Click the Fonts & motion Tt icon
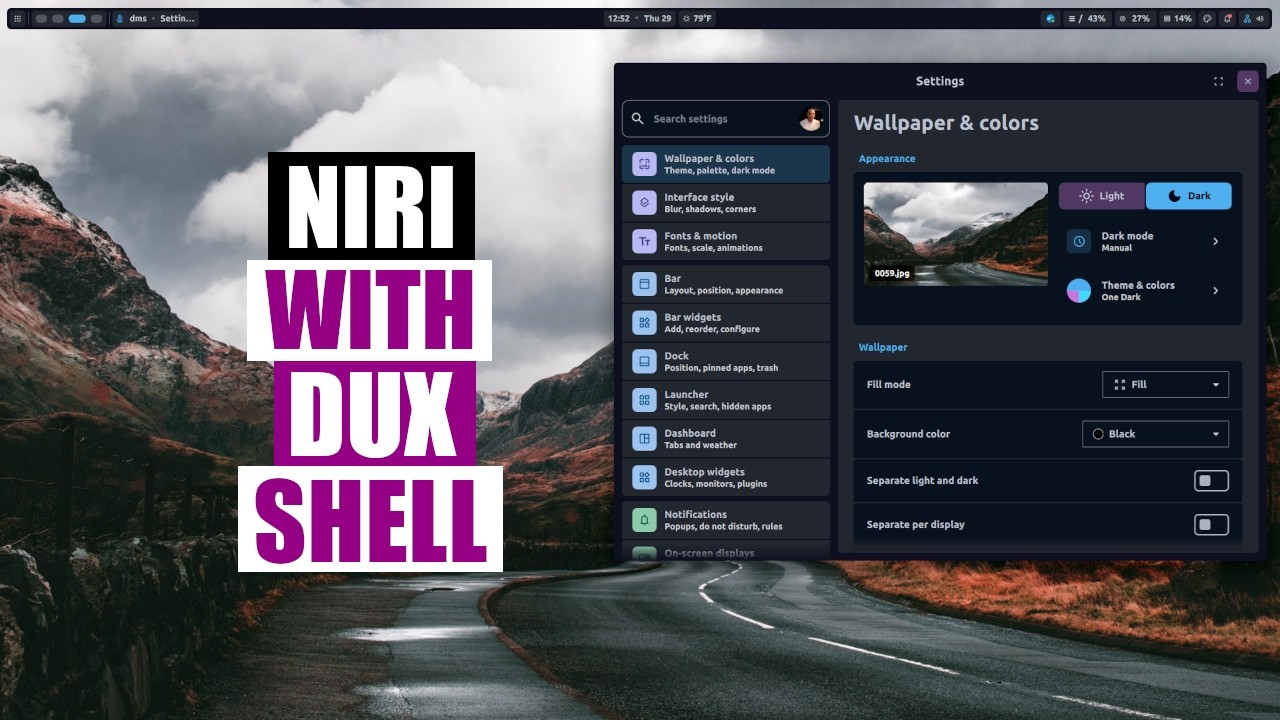Viewport: 1280px width, 720px height. click(644, 242)
